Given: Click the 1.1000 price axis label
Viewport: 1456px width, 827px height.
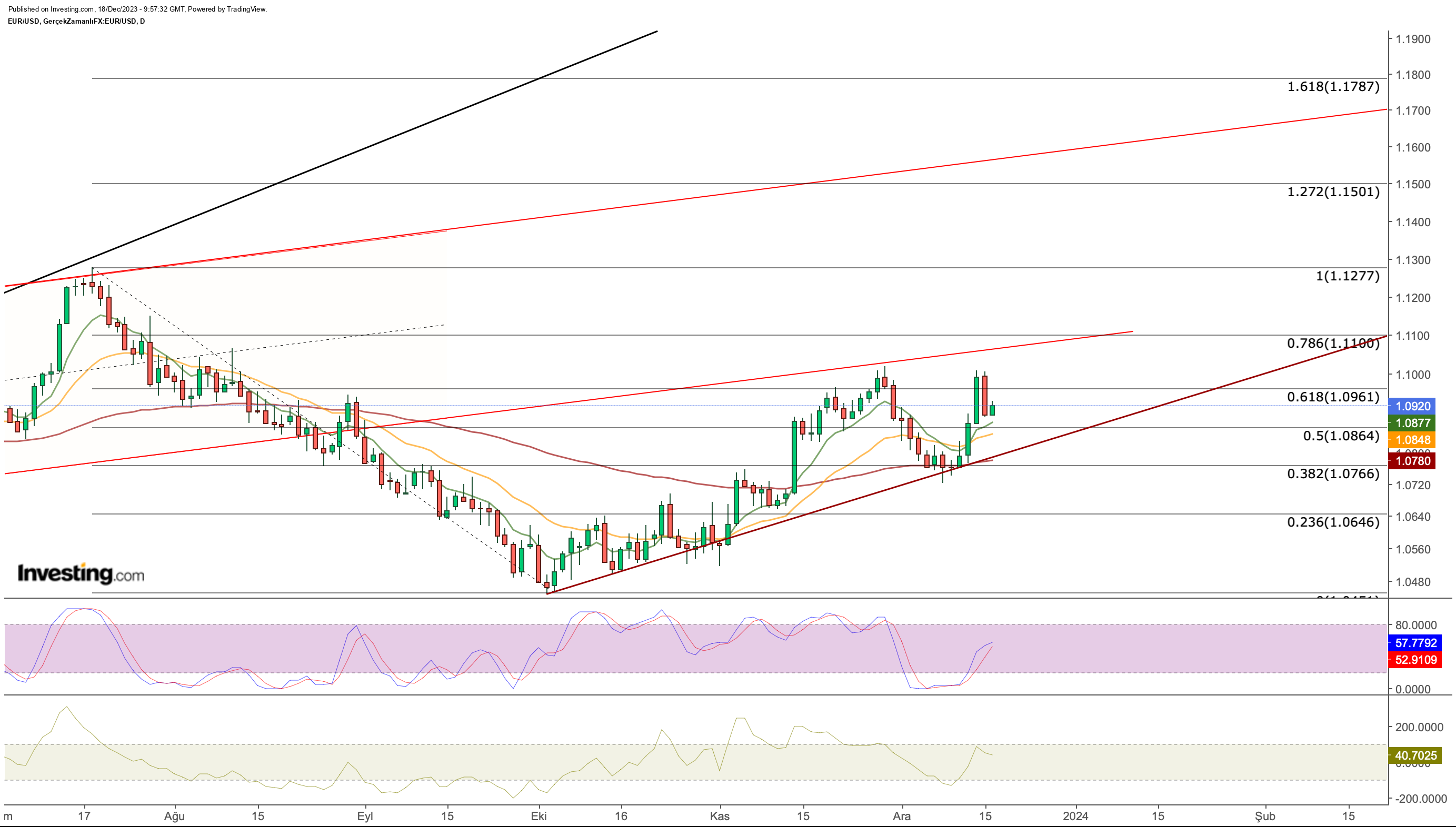Looking at the screenshot, I should 1413,375.
